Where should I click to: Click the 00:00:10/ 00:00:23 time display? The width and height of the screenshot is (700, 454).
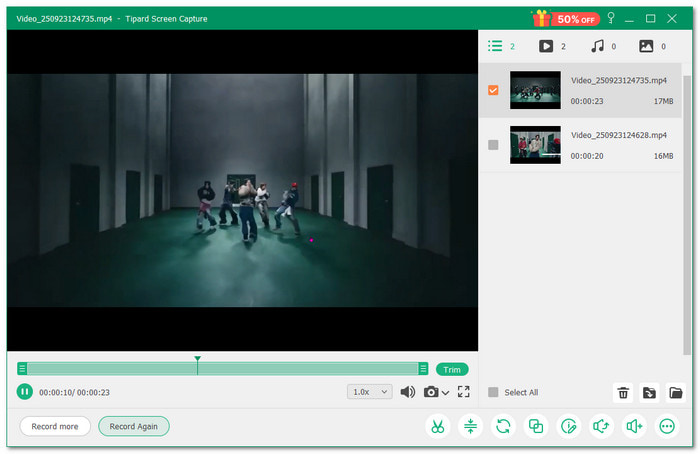74,392
